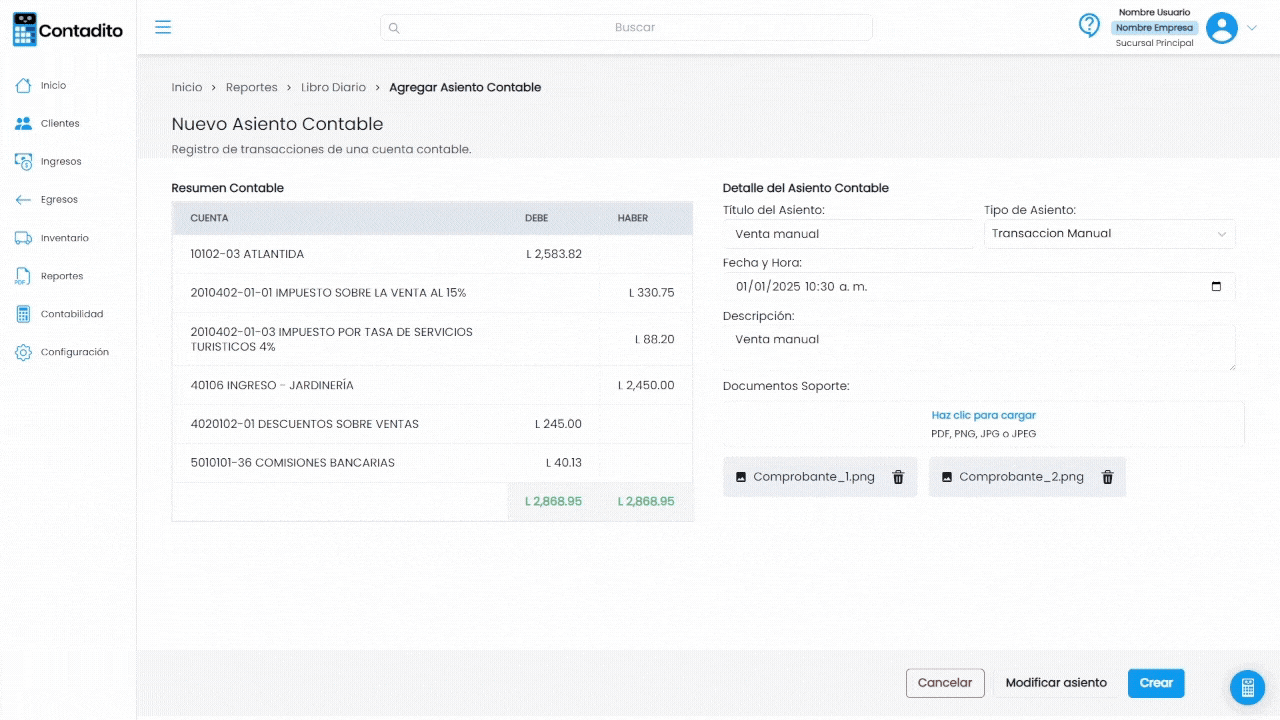Click the Inventario truck icon
The image size is (1280, 720).
pos(24,238)
